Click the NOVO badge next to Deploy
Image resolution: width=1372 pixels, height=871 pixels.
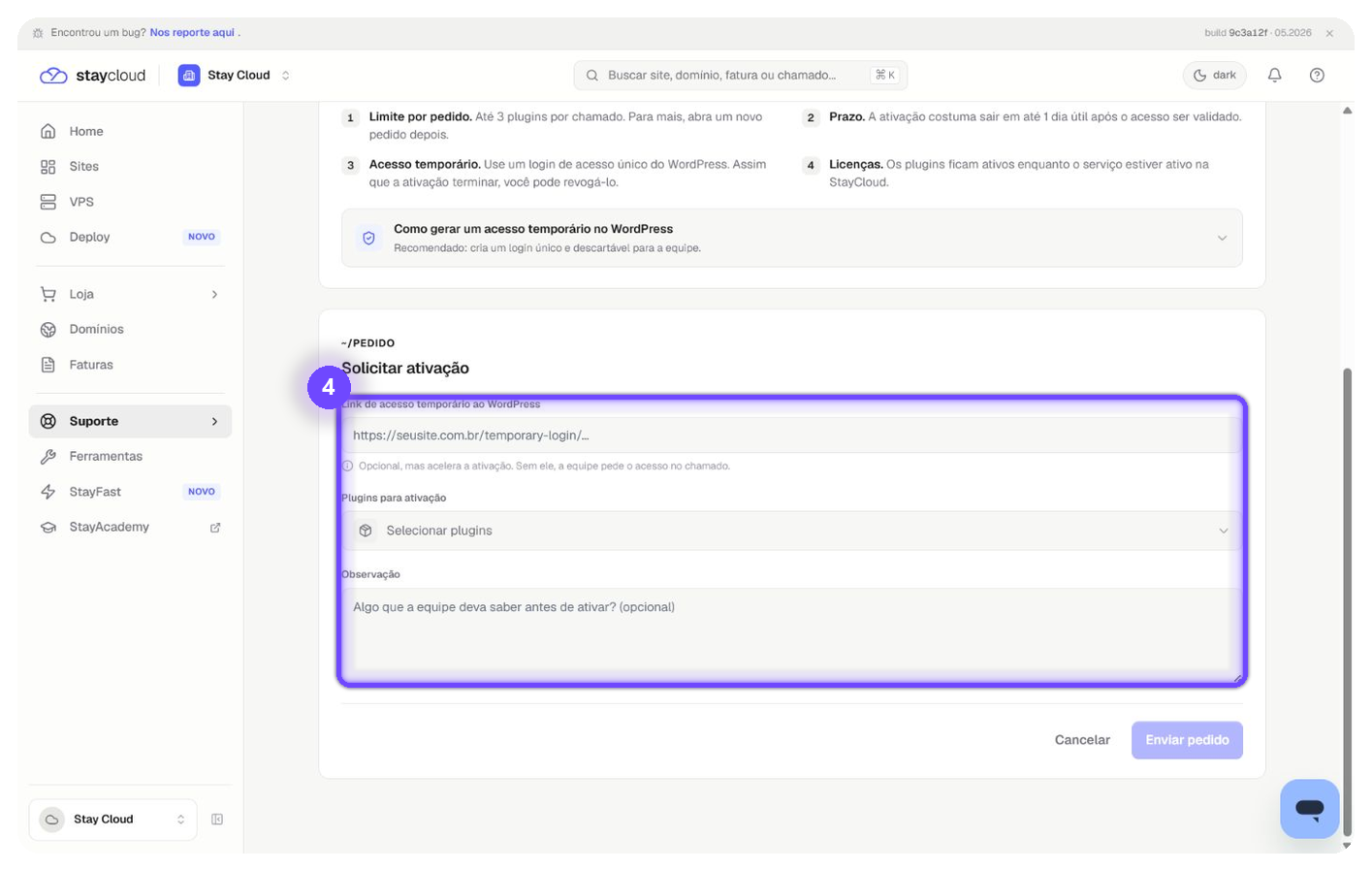(x=202, y=237)
